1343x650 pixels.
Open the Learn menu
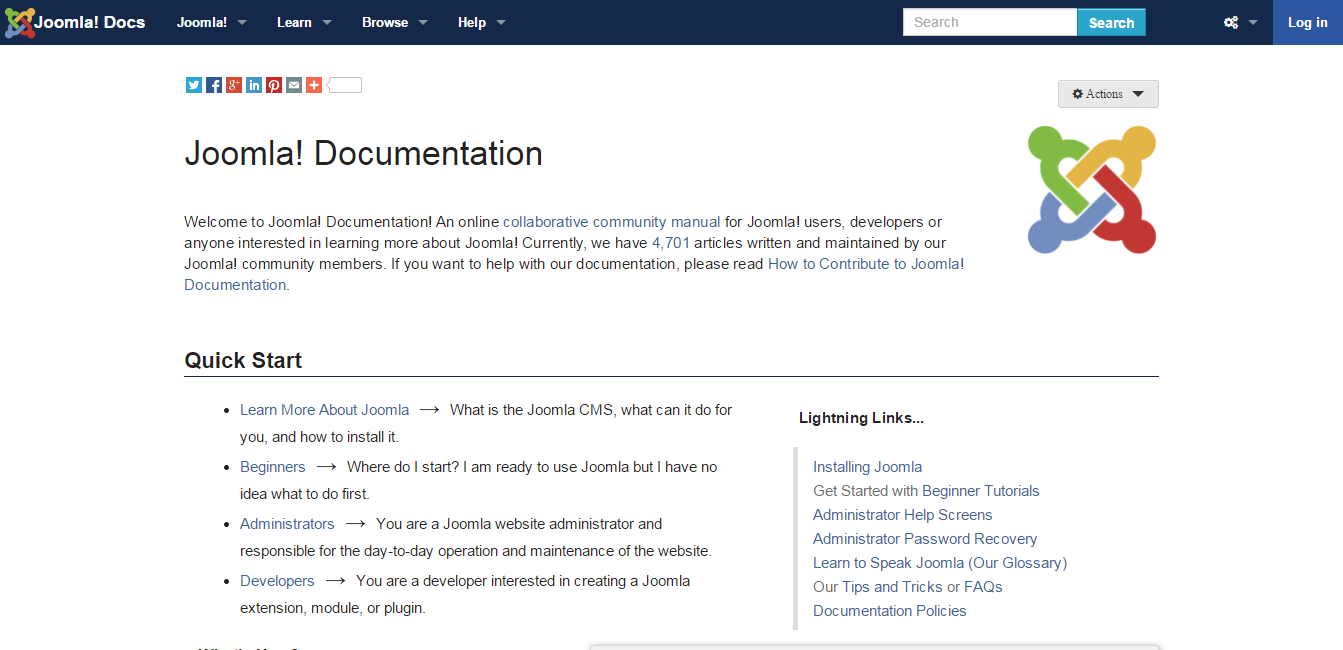[303, 21]
